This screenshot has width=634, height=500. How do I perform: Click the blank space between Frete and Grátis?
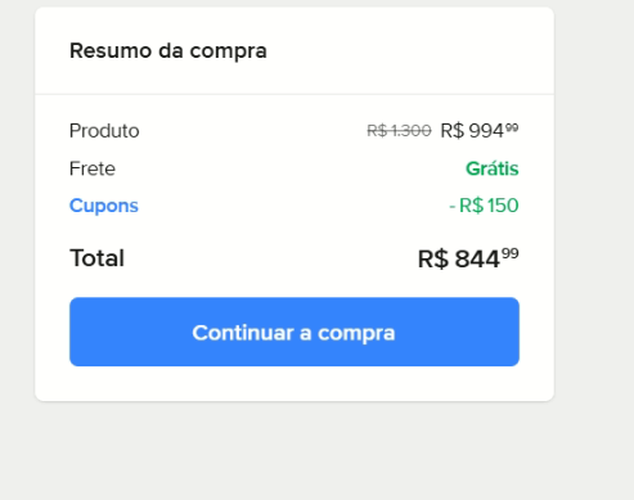(x=290, y=169)
